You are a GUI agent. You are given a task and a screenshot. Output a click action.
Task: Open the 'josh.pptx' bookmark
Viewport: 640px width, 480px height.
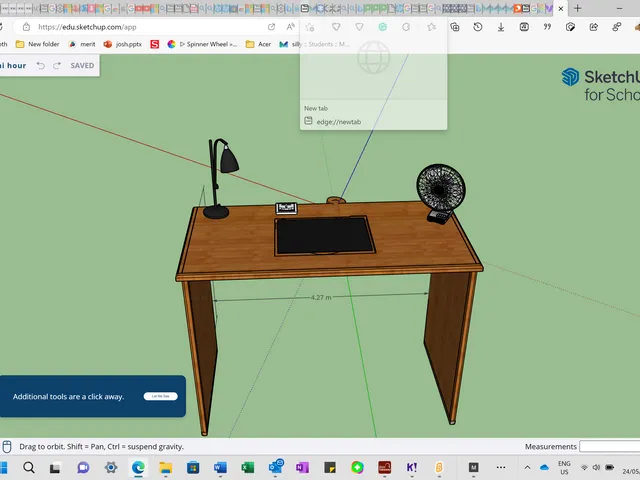(122, 44)
